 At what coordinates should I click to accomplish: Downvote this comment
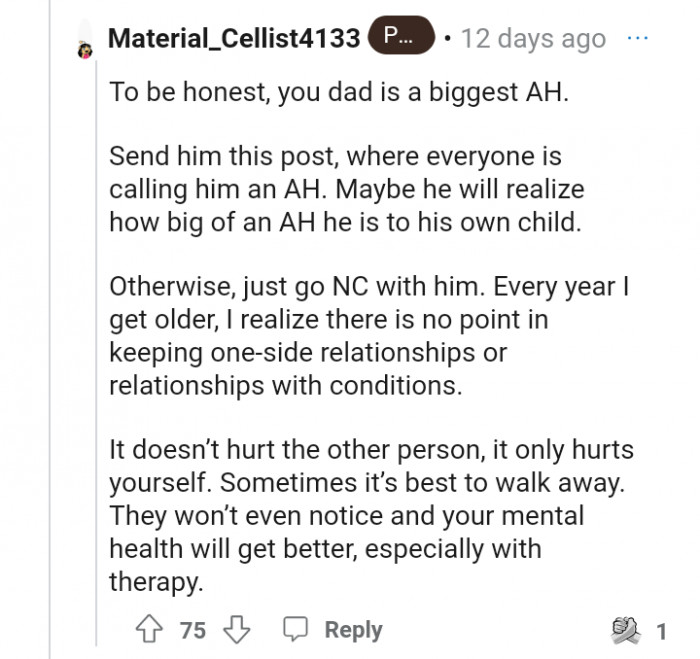(x=235, y=629)
